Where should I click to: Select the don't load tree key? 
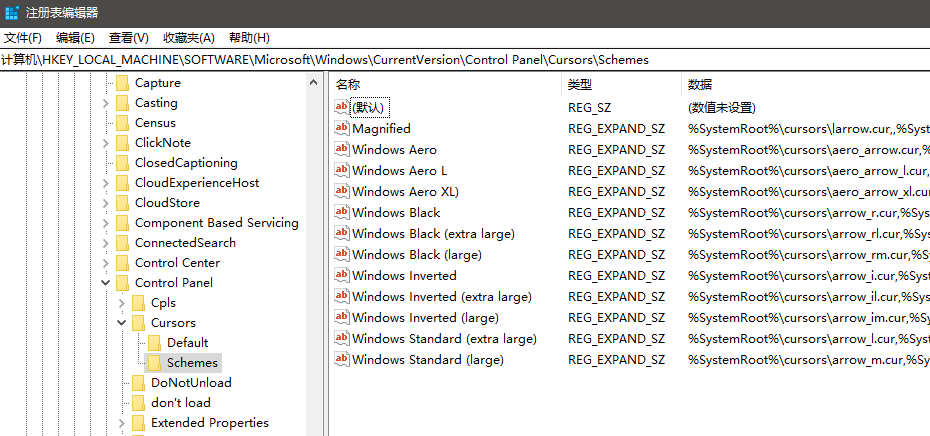pyautogui.click(x=181, y=403)
